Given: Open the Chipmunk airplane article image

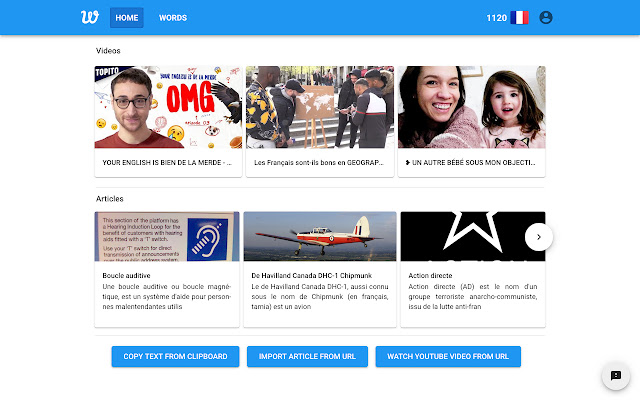Looking at the screenshot, I should 320,236.
